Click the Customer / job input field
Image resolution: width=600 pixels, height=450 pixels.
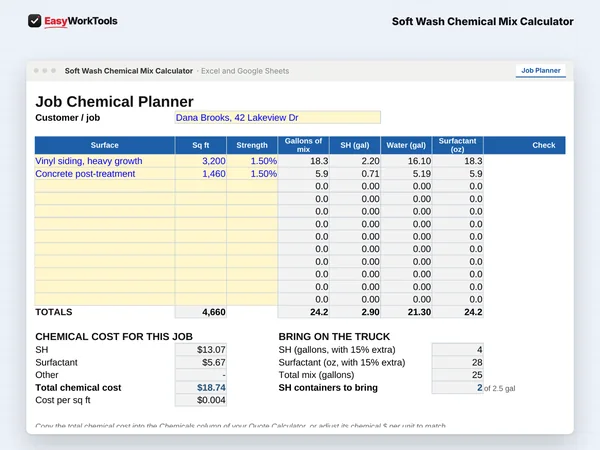(277, 117)
